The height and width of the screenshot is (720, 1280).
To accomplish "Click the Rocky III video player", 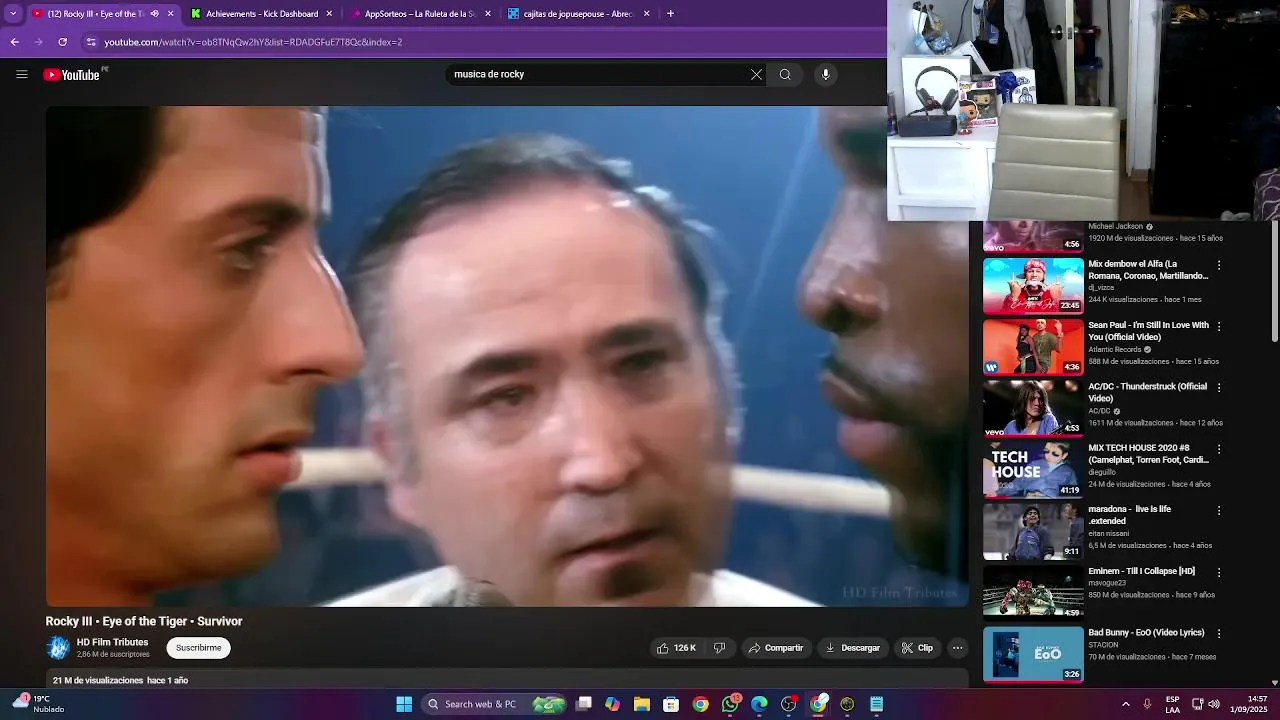I will coord(507,356).
